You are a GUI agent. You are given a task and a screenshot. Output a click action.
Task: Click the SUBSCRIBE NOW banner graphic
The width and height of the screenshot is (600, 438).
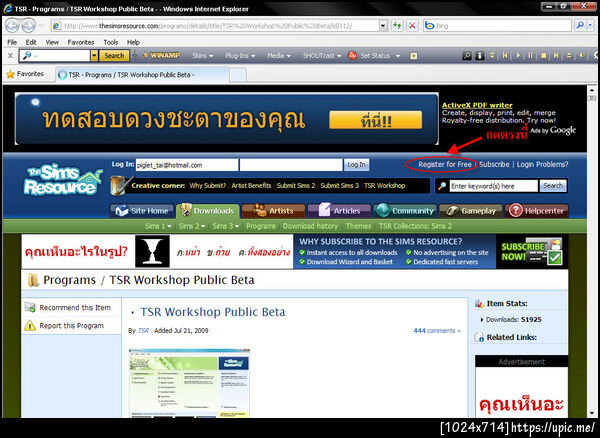tap(532, 251)
